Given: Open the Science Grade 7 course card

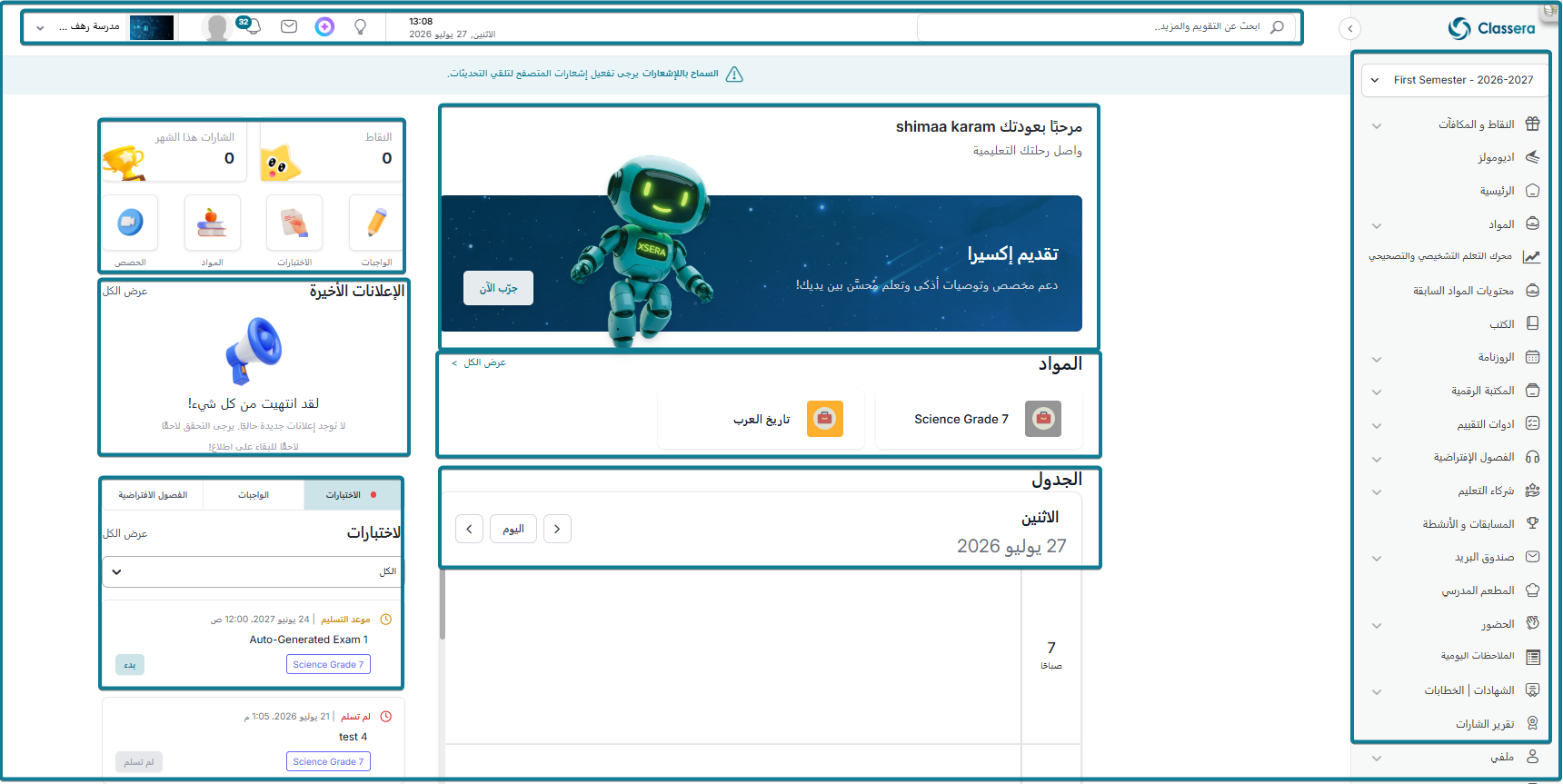Looking at the screenshot, I should click(x=979, y=419).
